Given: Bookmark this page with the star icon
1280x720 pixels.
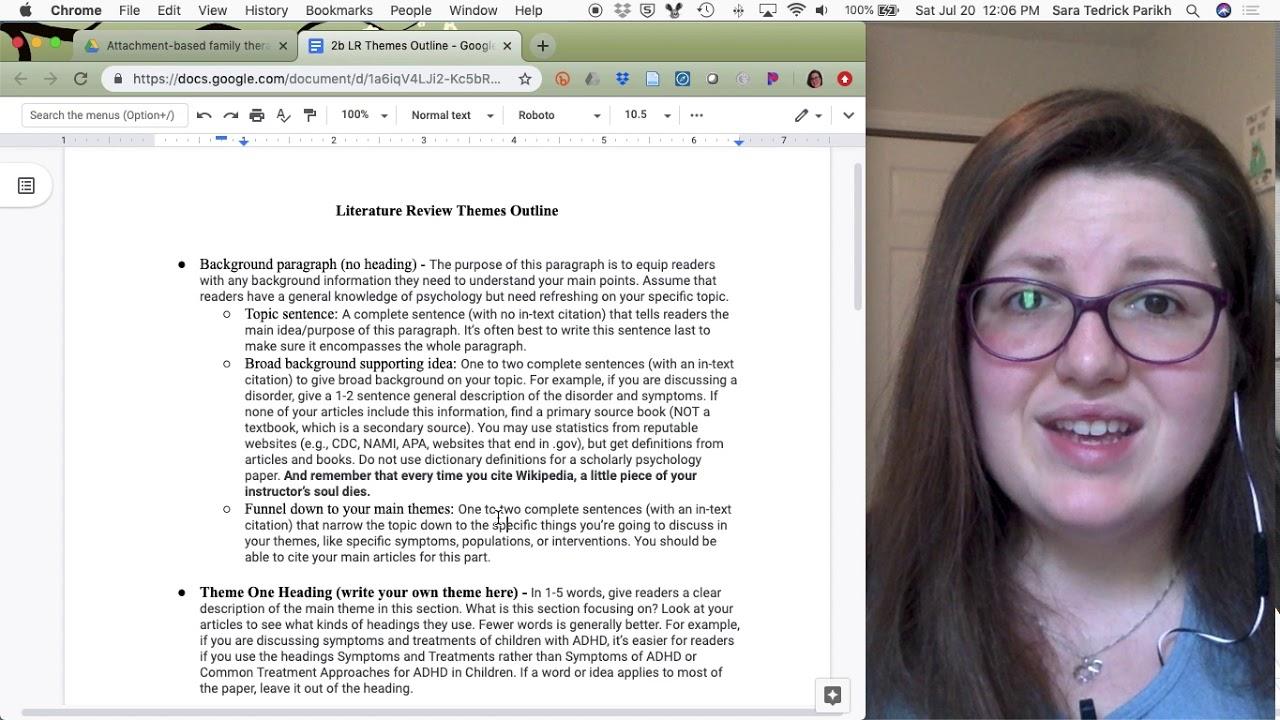Looking at the screenshot, I should [x=525, y=79].
